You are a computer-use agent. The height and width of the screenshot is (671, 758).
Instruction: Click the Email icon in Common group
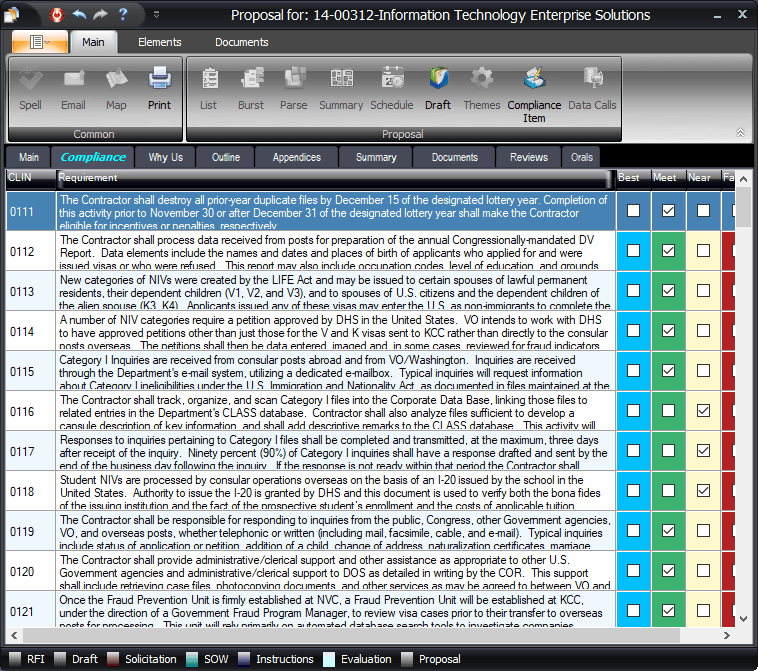(x=73, y=79)
